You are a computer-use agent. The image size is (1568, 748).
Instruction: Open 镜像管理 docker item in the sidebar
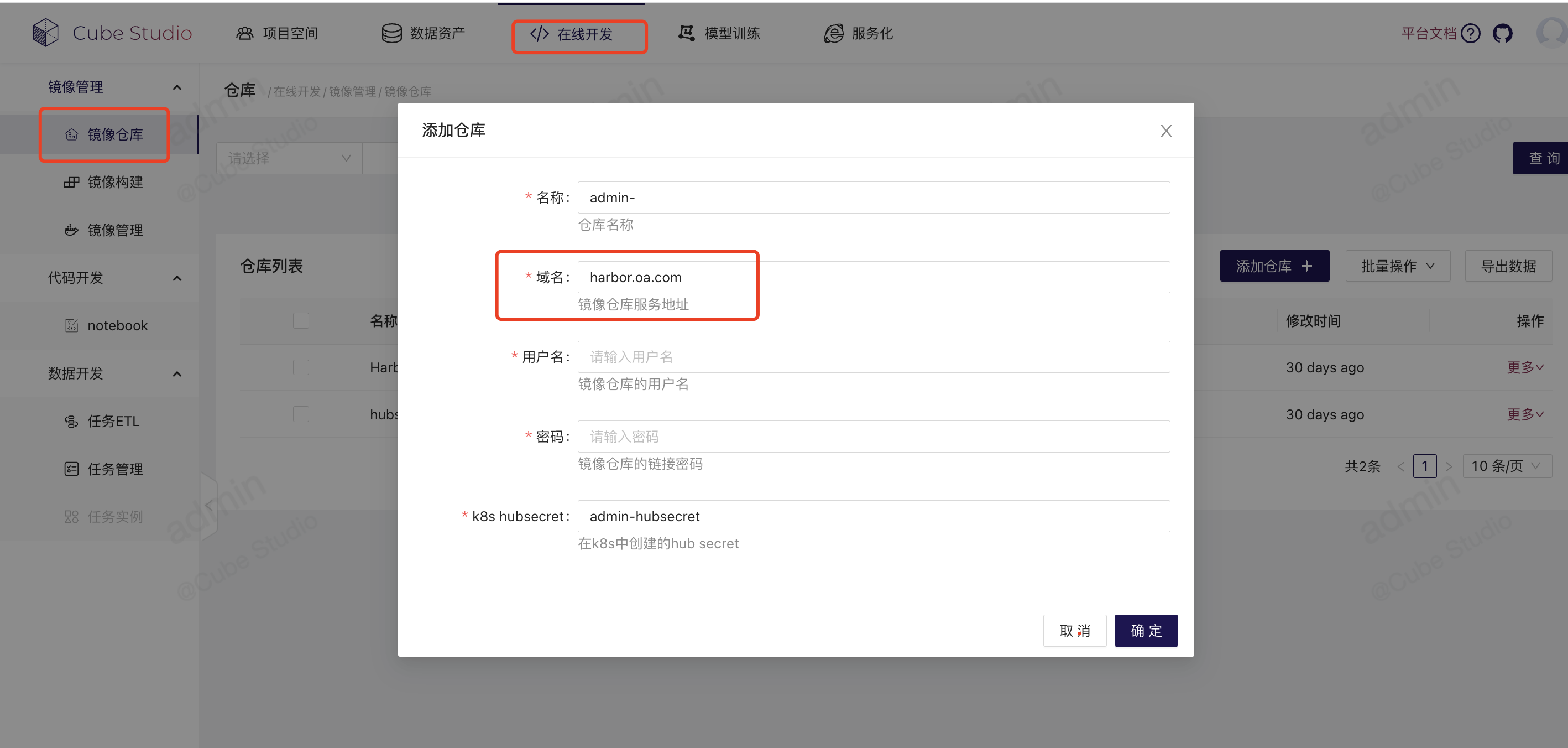coord(115,230)
